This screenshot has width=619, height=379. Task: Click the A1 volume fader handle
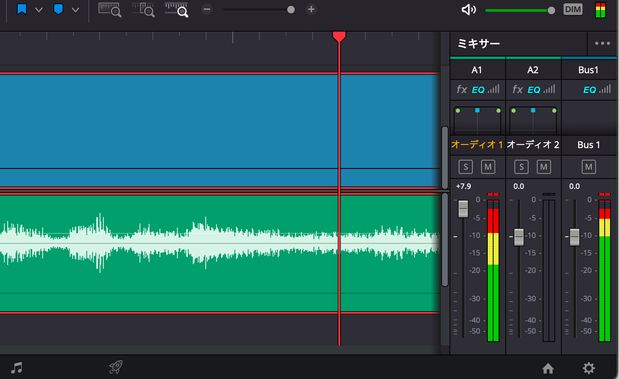point(463,209)
